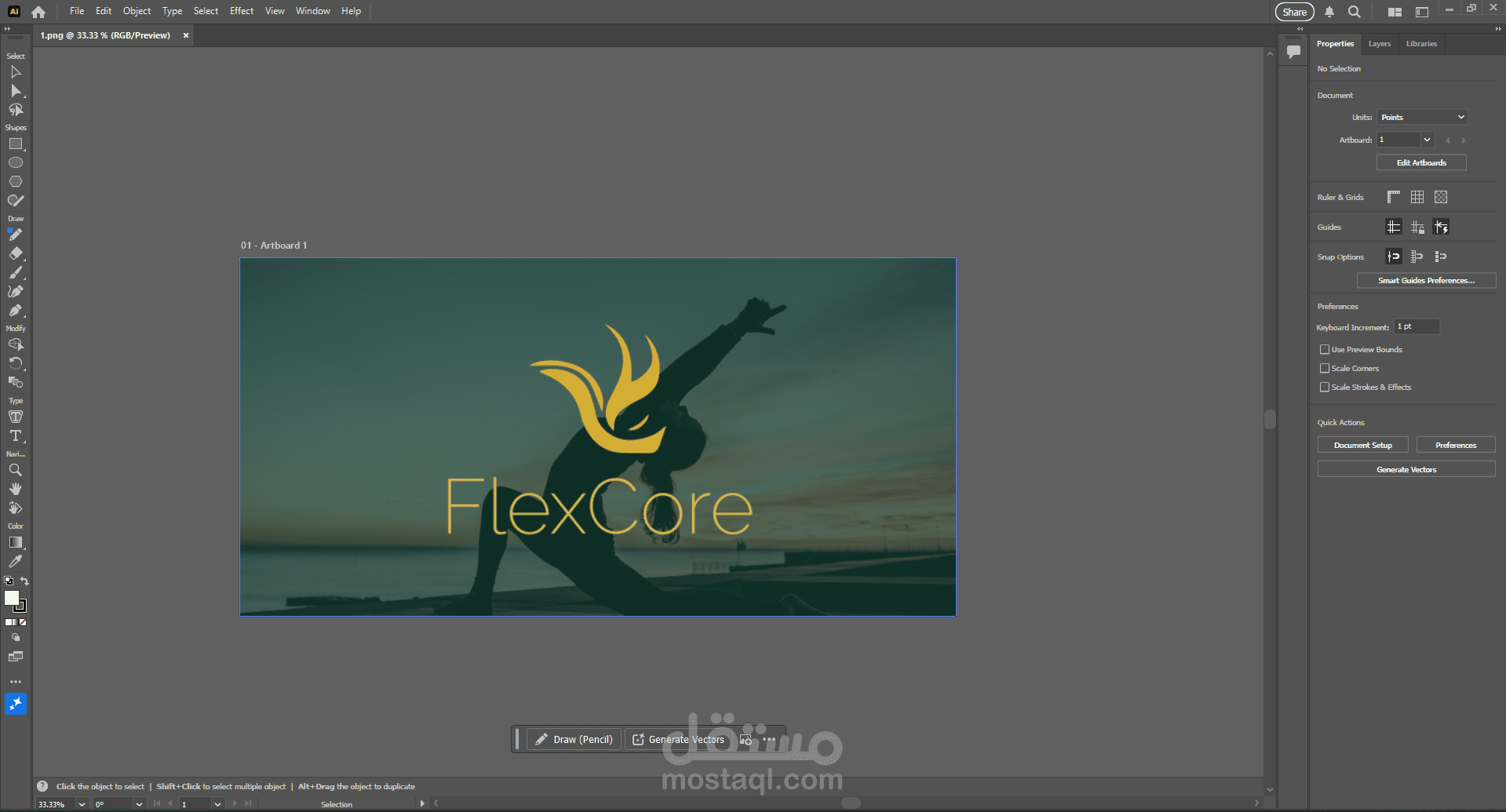
Task: Select the Type tool
Action: click(16, 435)
